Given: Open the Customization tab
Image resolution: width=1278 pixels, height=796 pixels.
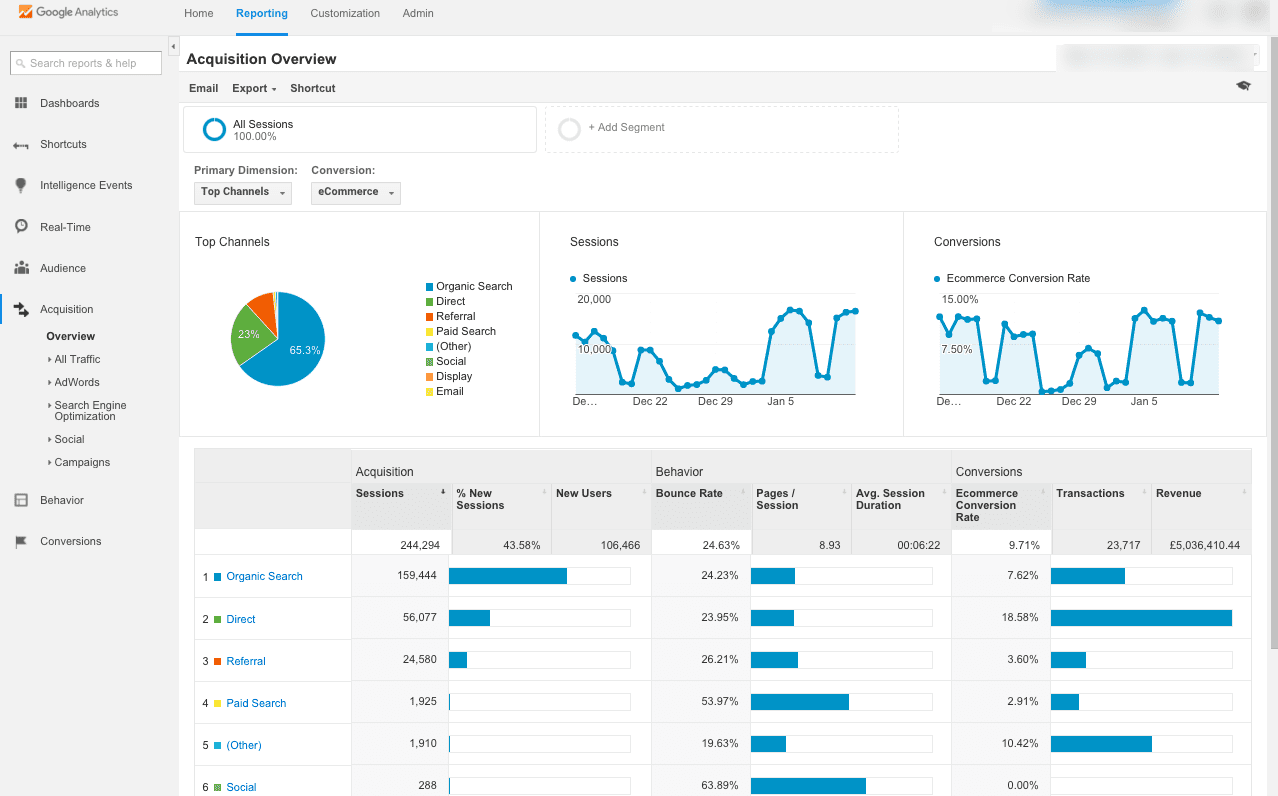Looking at the screenshot, I should [345, 13].
